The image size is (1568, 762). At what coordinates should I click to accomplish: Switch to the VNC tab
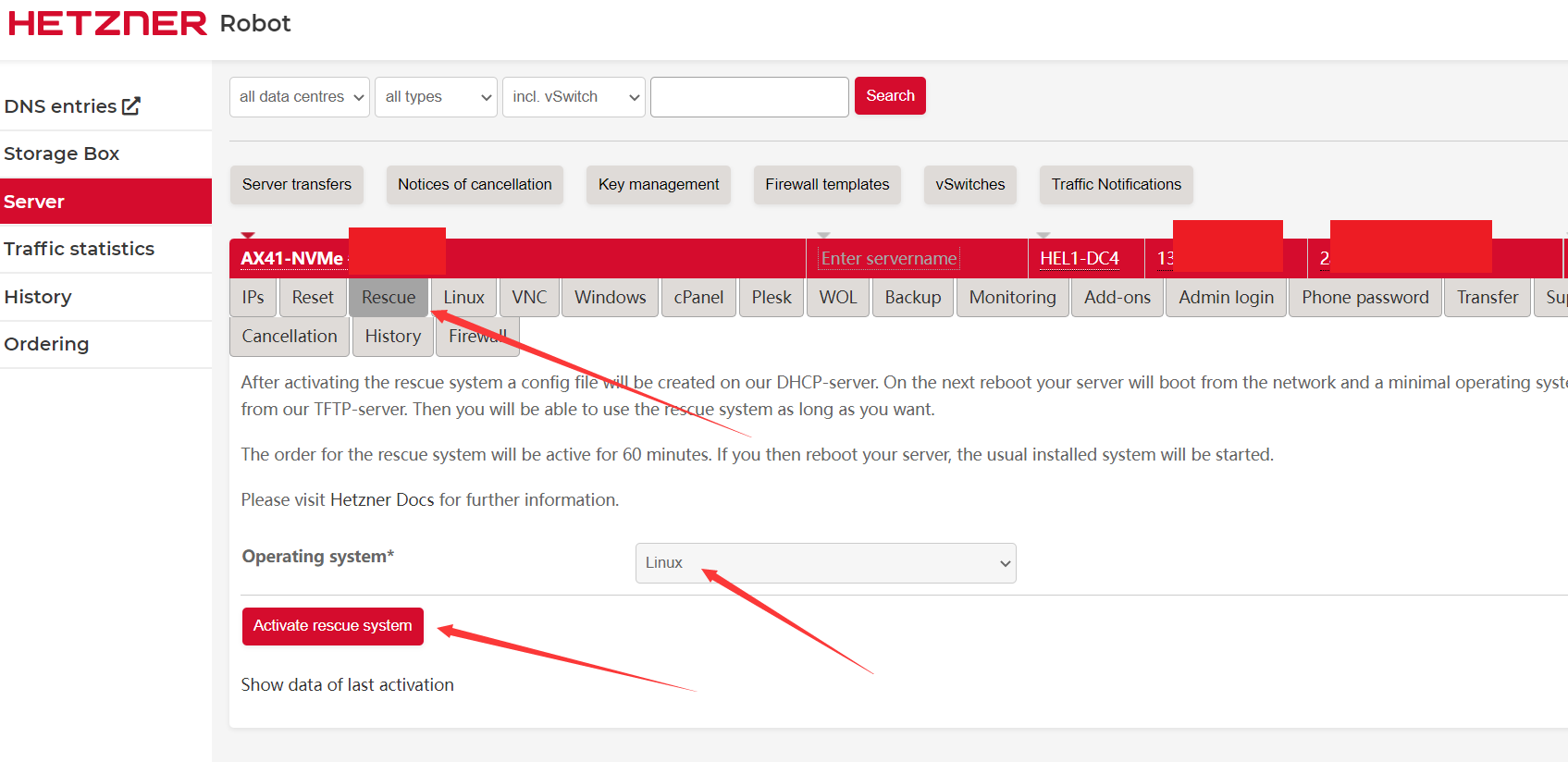pos(529,298)
